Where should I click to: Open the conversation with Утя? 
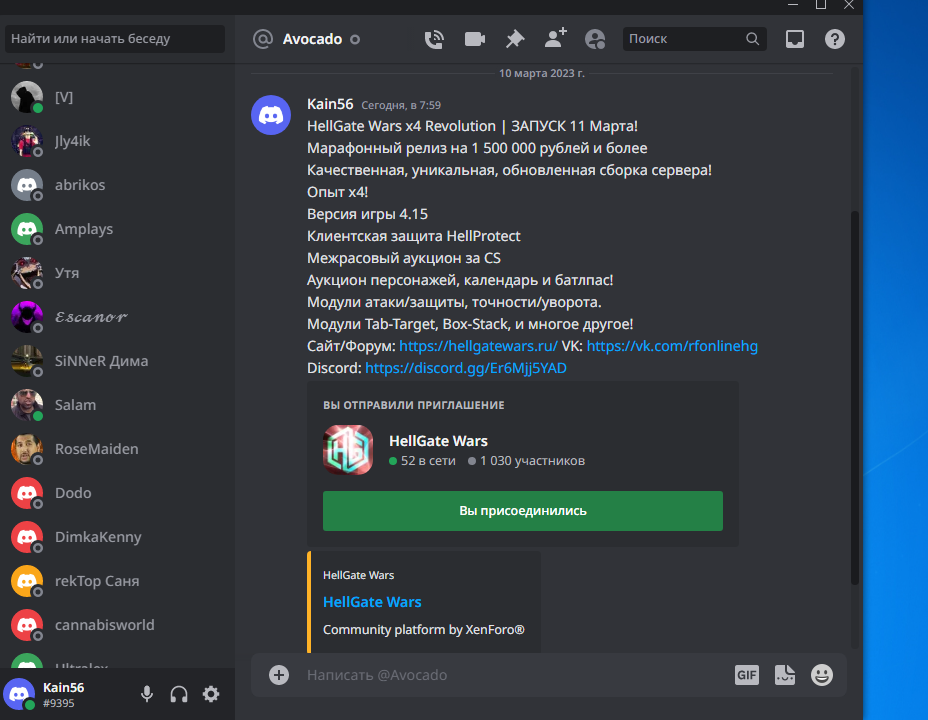coord(117,273)
